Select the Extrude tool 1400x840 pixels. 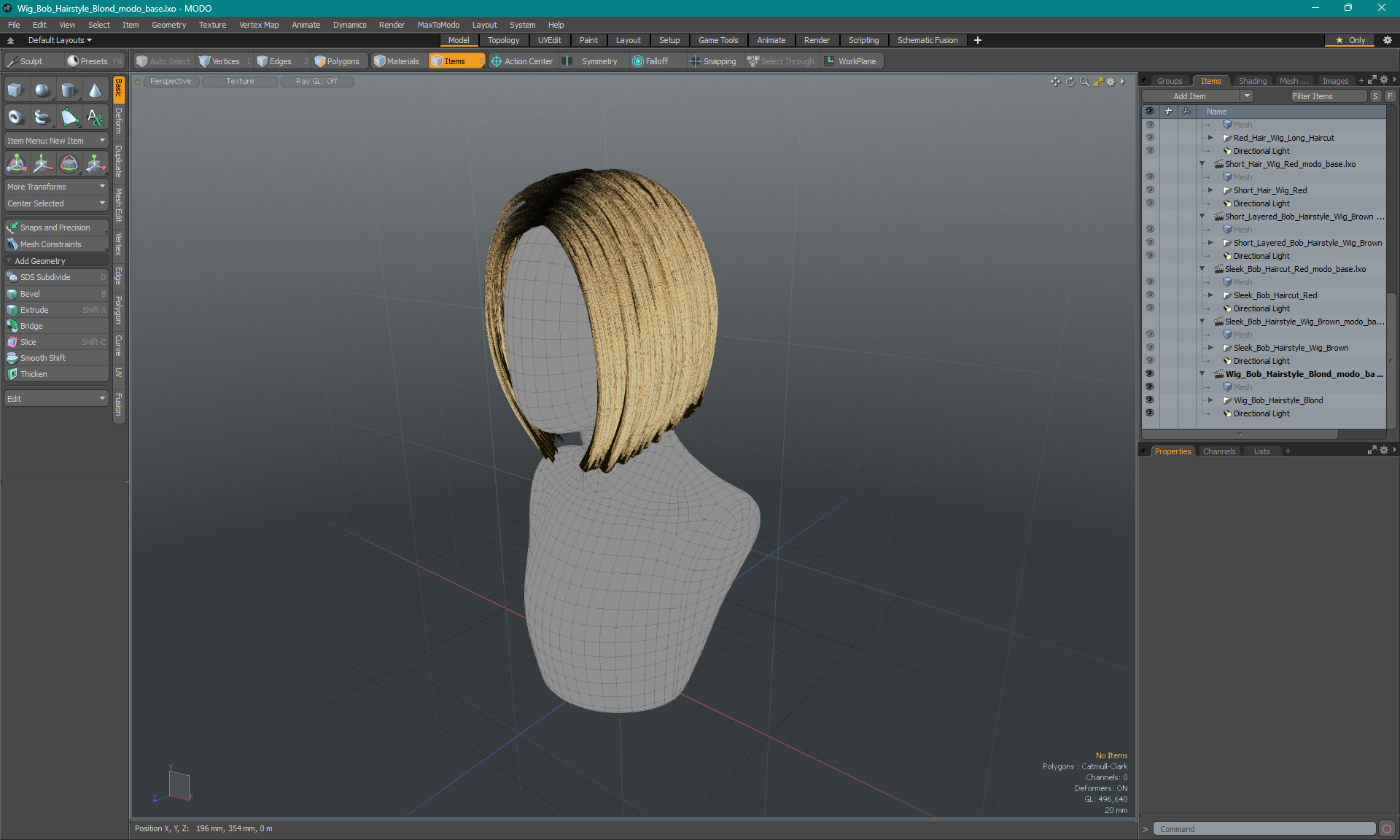(35, 309)
